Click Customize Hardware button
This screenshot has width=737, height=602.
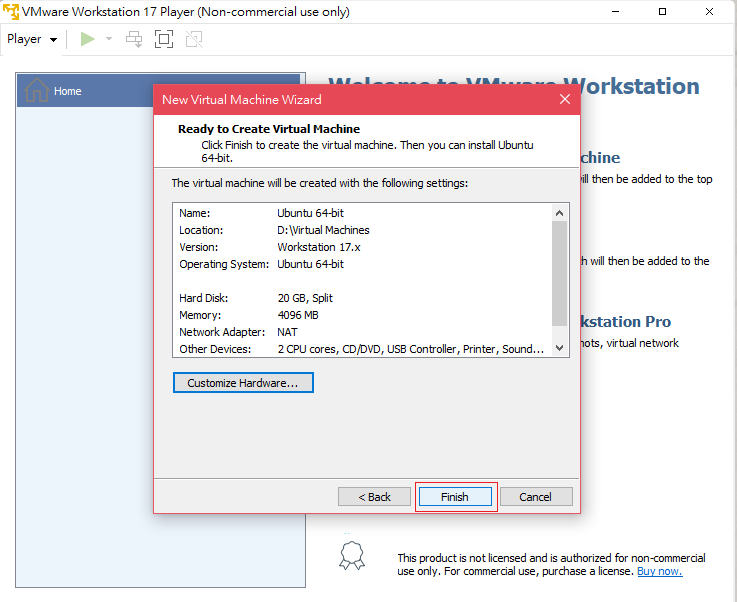(x=243, y=383)
